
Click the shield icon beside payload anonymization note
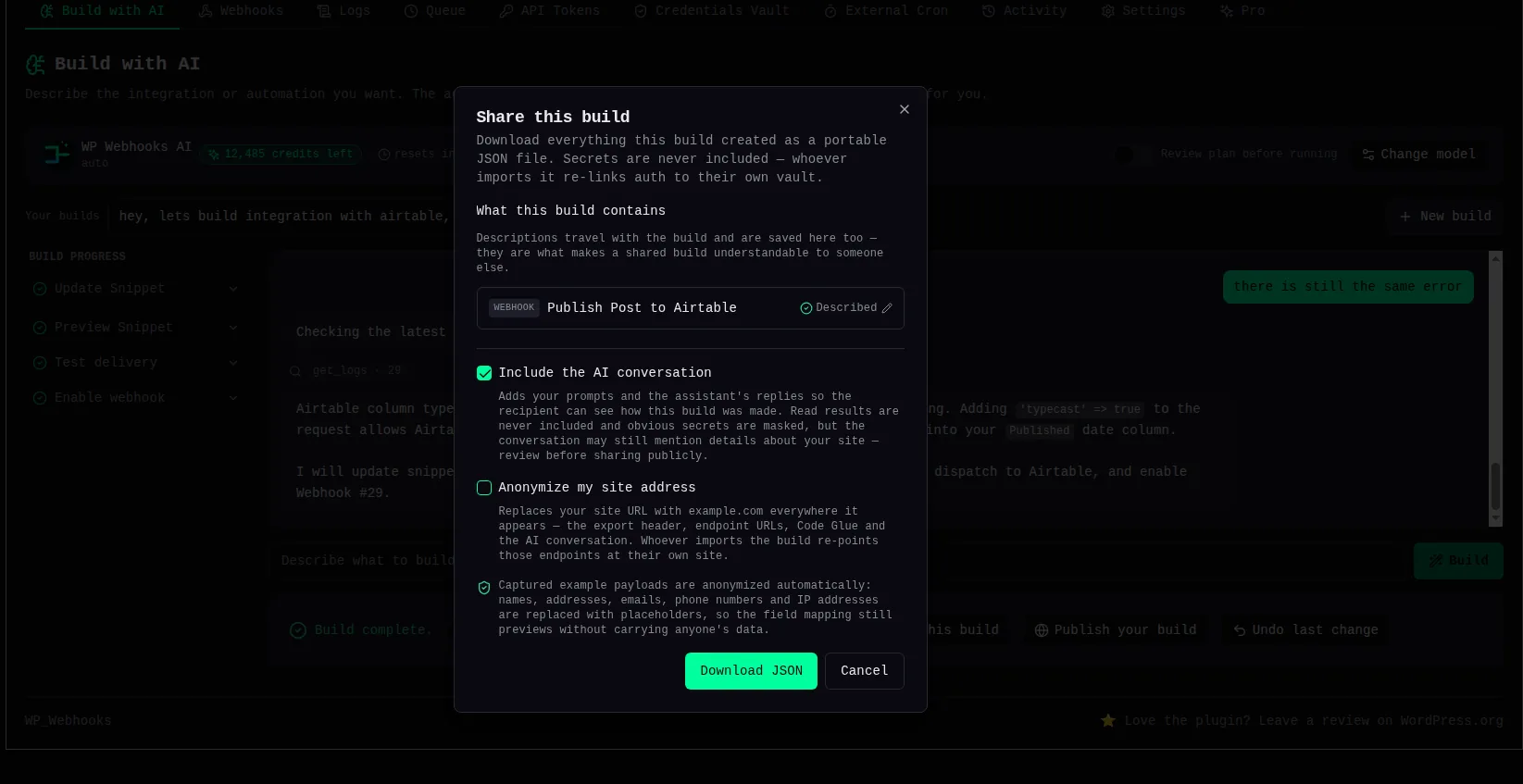pyautogui.click(x=483, y=588)
